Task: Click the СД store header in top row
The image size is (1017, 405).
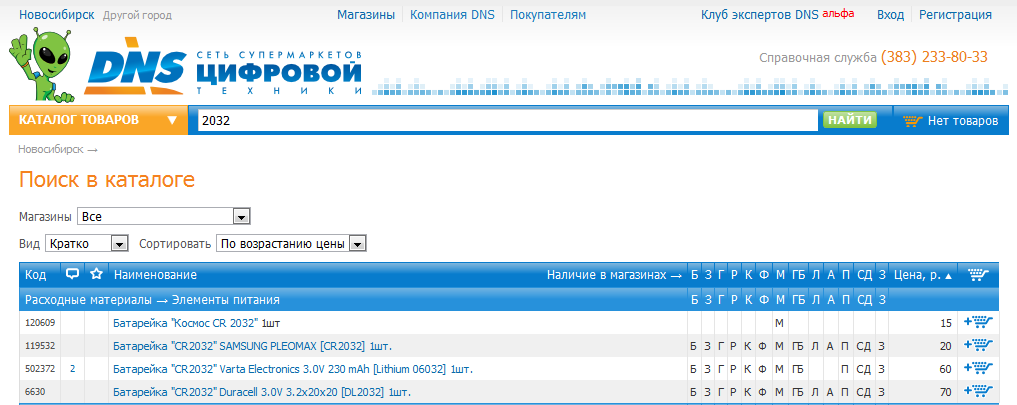Action: click(x=865, y=275)
